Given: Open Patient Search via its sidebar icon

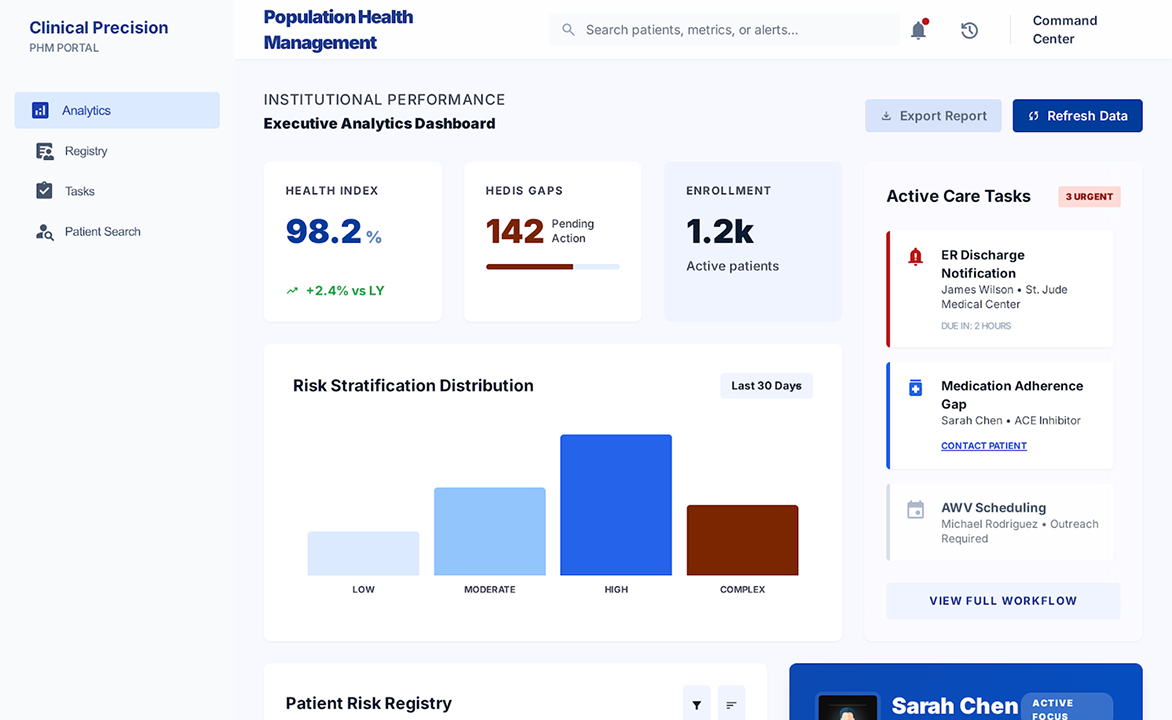Looking at the screenshot, I should tap(44, 231).
